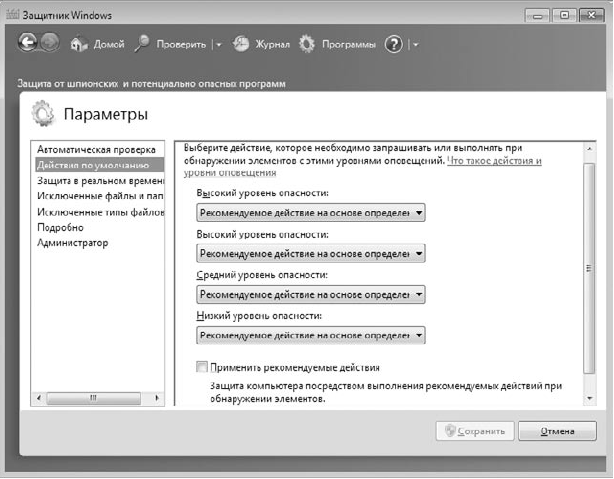Image resolution: width=614 pixels, height=479 pixels.
Task: Select Защита в реальном времени item
Action: pyautogui.click(x=101, y=181)
